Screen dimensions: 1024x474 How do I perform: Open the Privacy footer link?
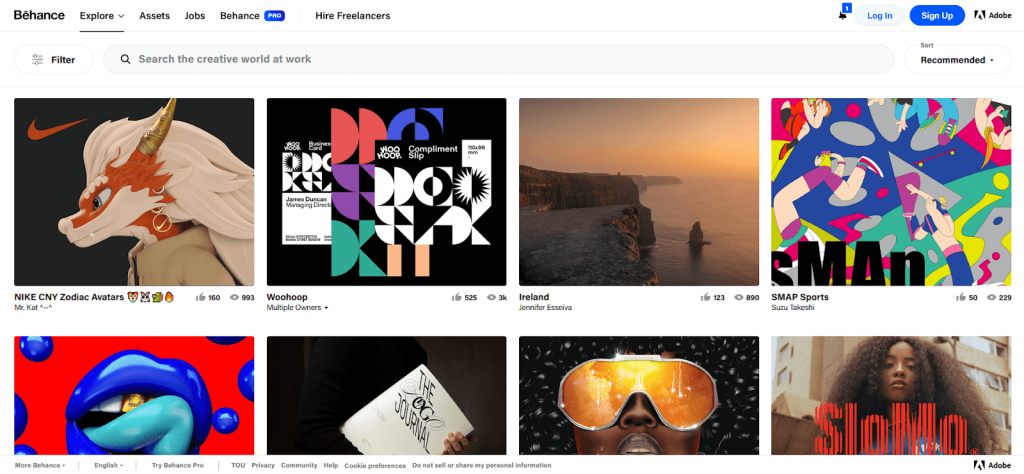click(263, 466)
